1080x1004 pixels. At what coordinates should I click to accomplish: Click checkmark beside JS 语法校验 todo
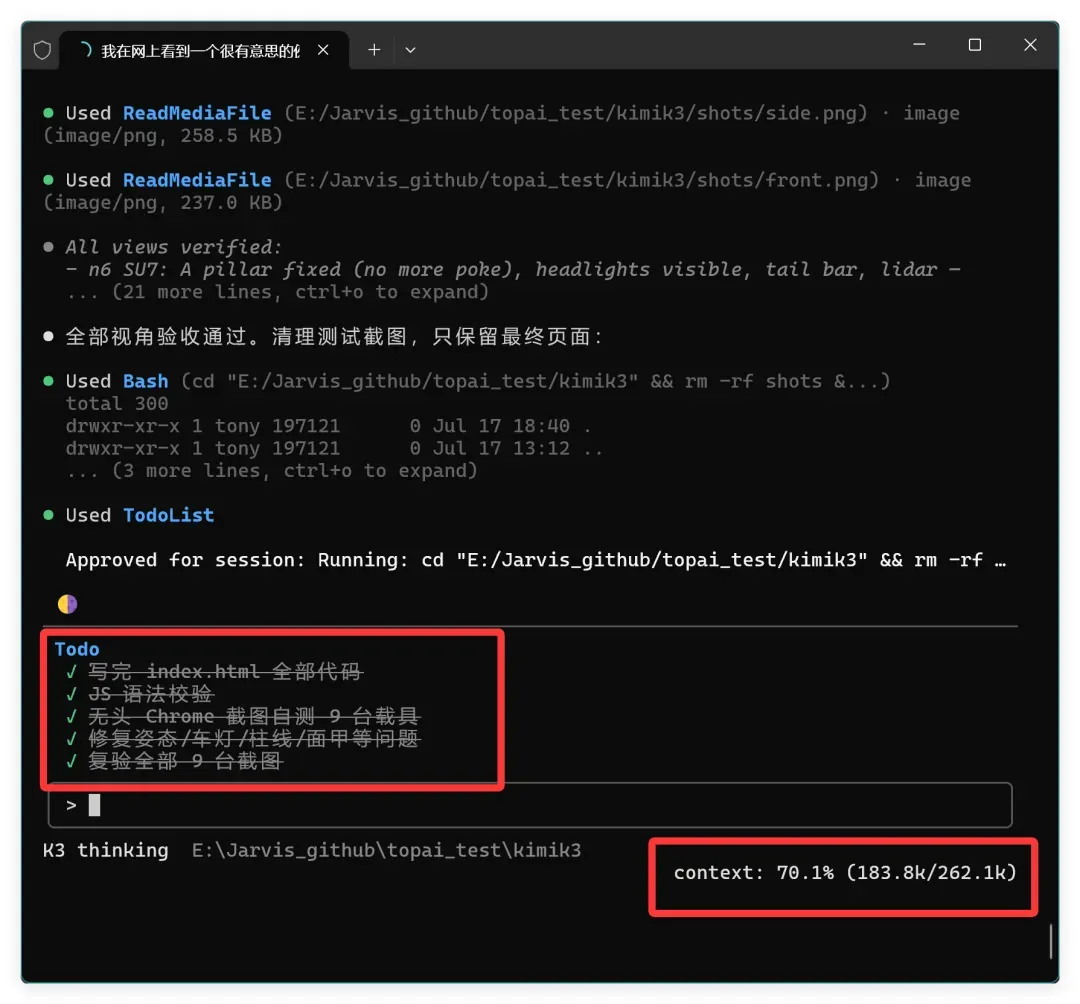point(71,694)
